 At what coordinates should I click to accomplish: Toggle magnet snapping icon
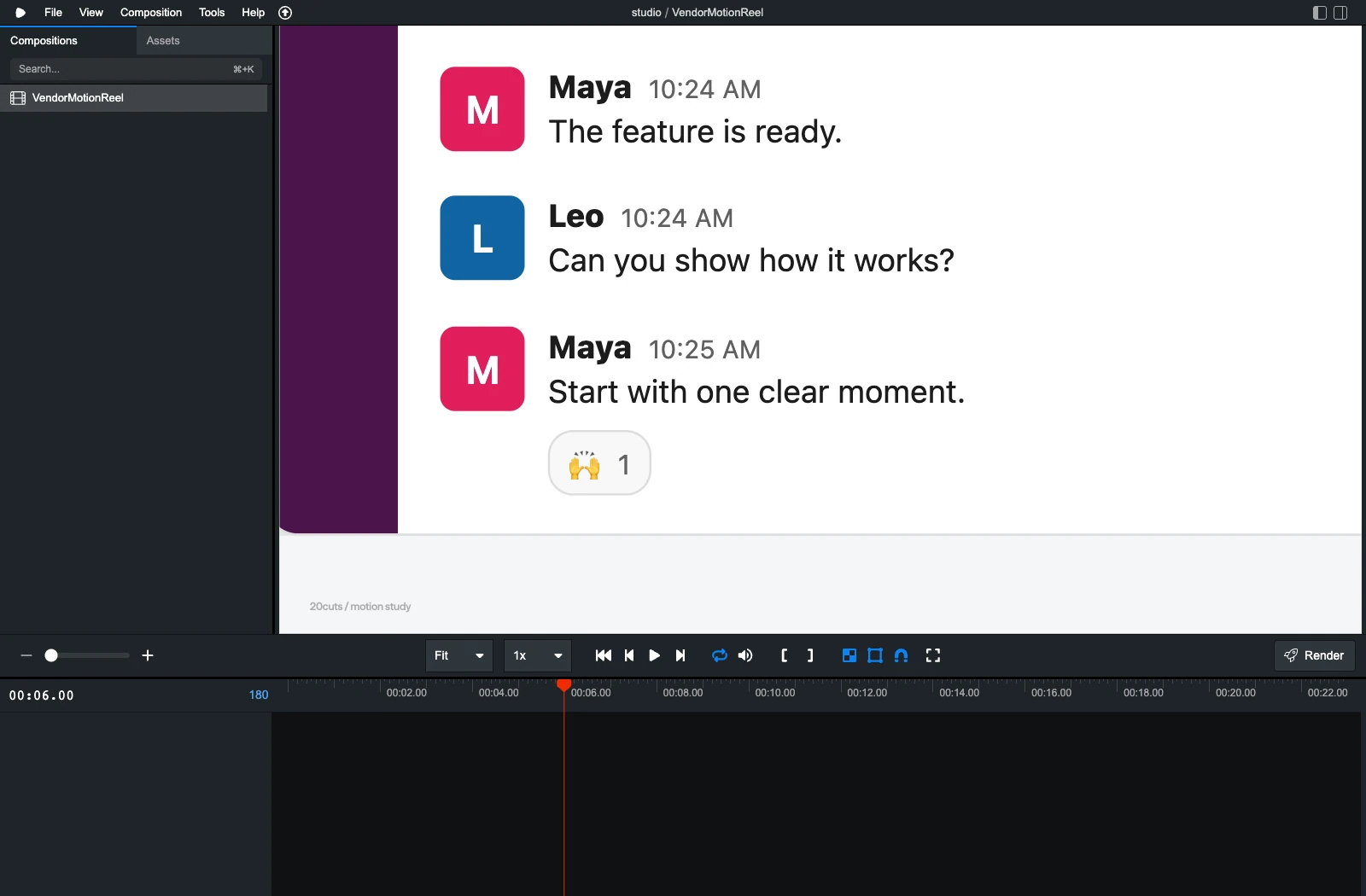pos(901,655)
